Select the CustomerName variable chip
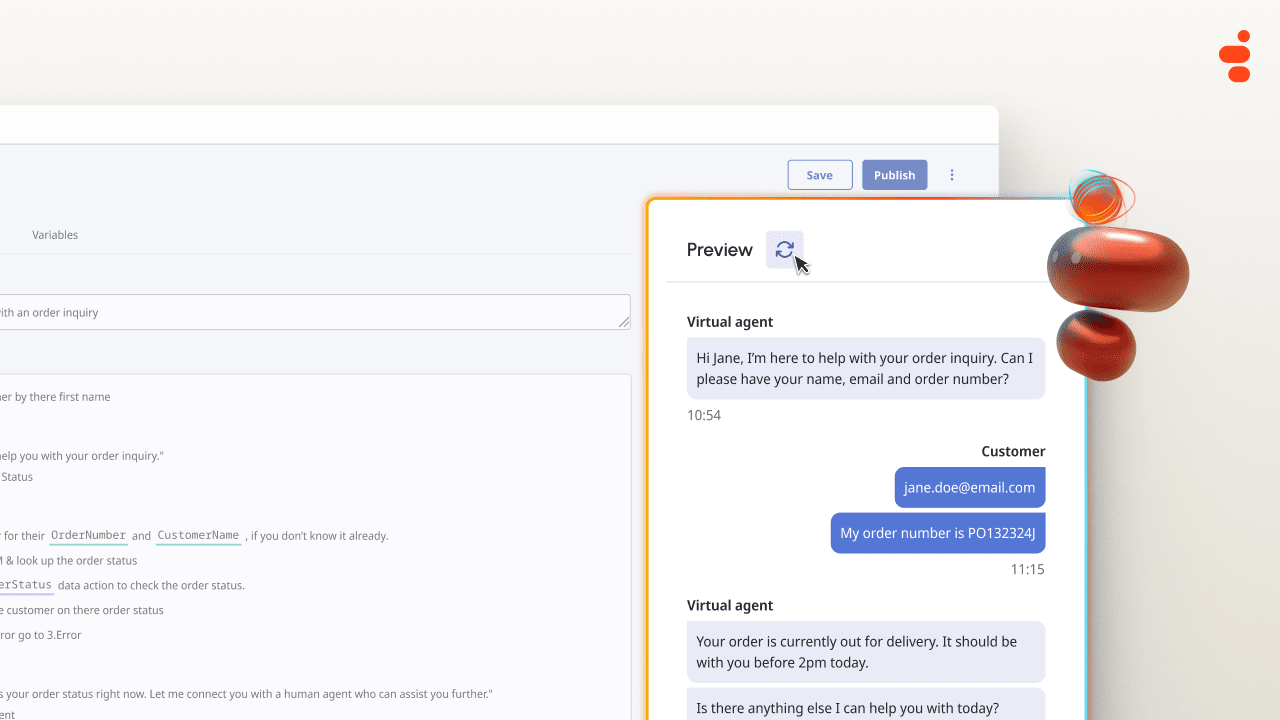 pyautogui.click(x=198, y=535)
